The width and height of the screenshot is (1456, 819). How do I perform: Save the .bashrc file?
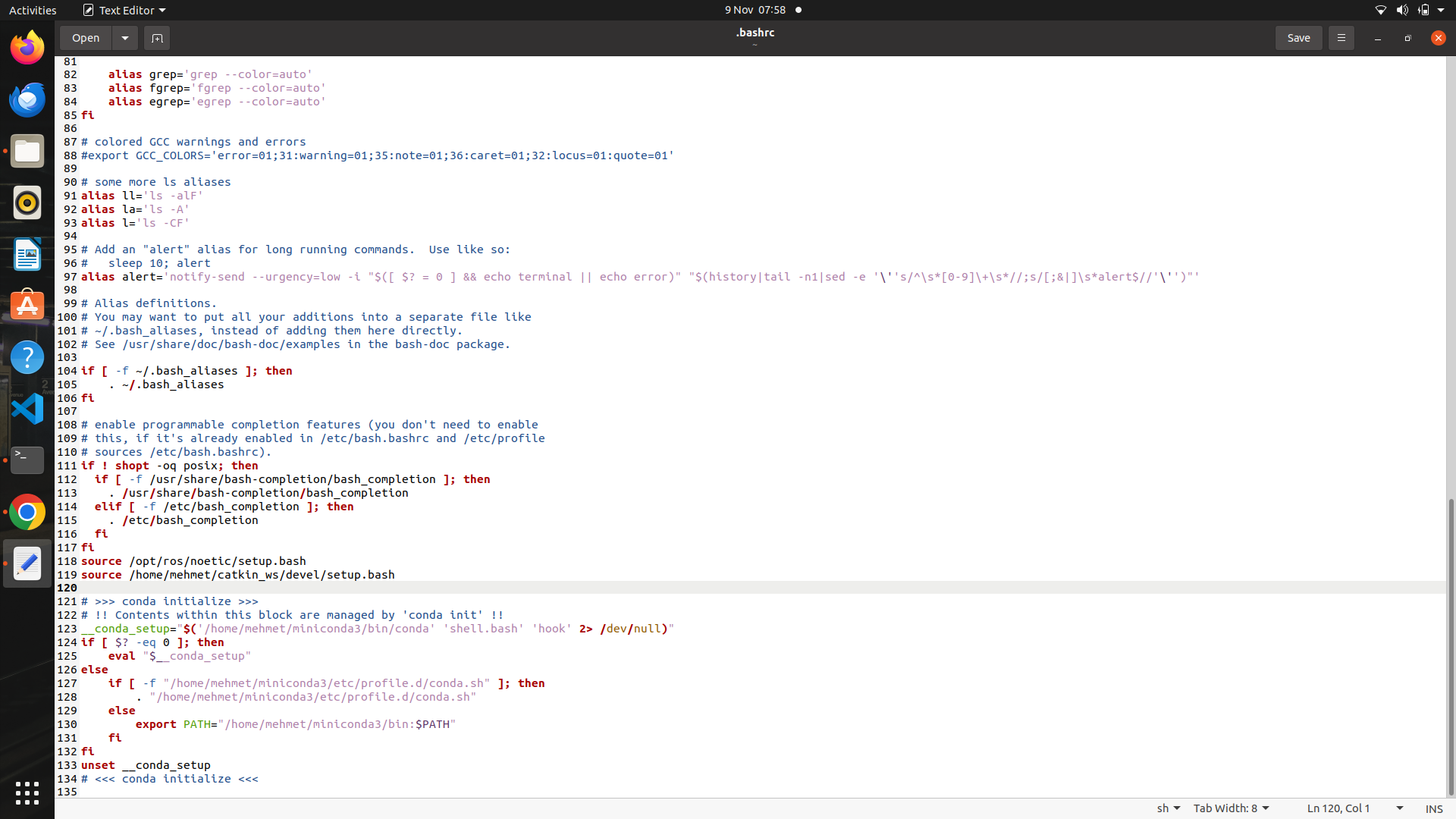point(1298,38)
